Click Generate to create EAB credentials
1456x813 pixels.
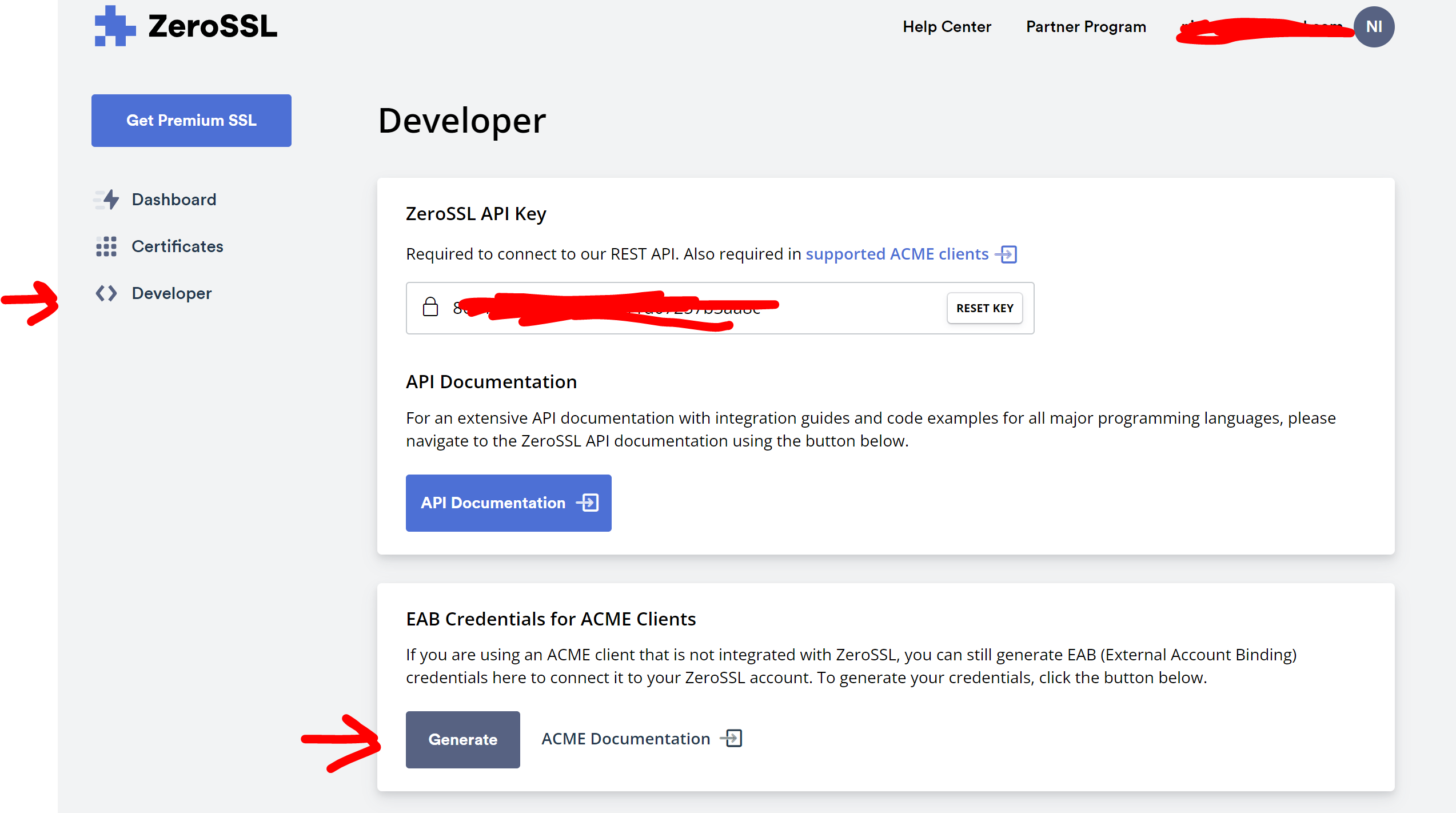462,739
